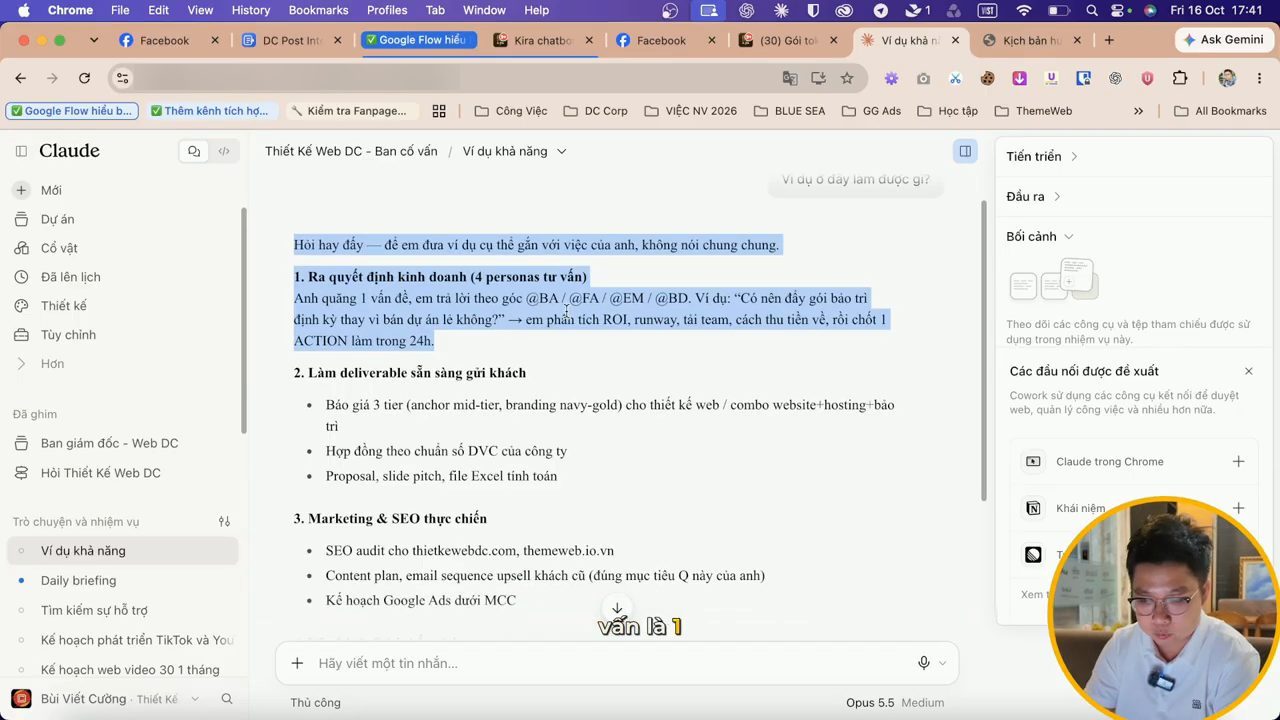This screenshot has width=1280, height=720.
Task: Open the Daily briefing chat
Action: click(78, 581)
